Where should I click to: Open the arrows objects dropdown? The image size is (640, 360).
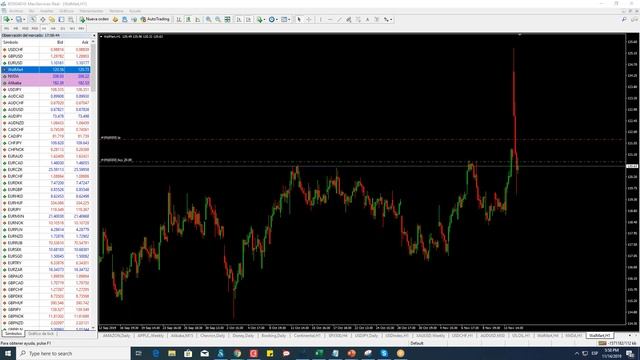pyautogui.click(x=388, y=19)
